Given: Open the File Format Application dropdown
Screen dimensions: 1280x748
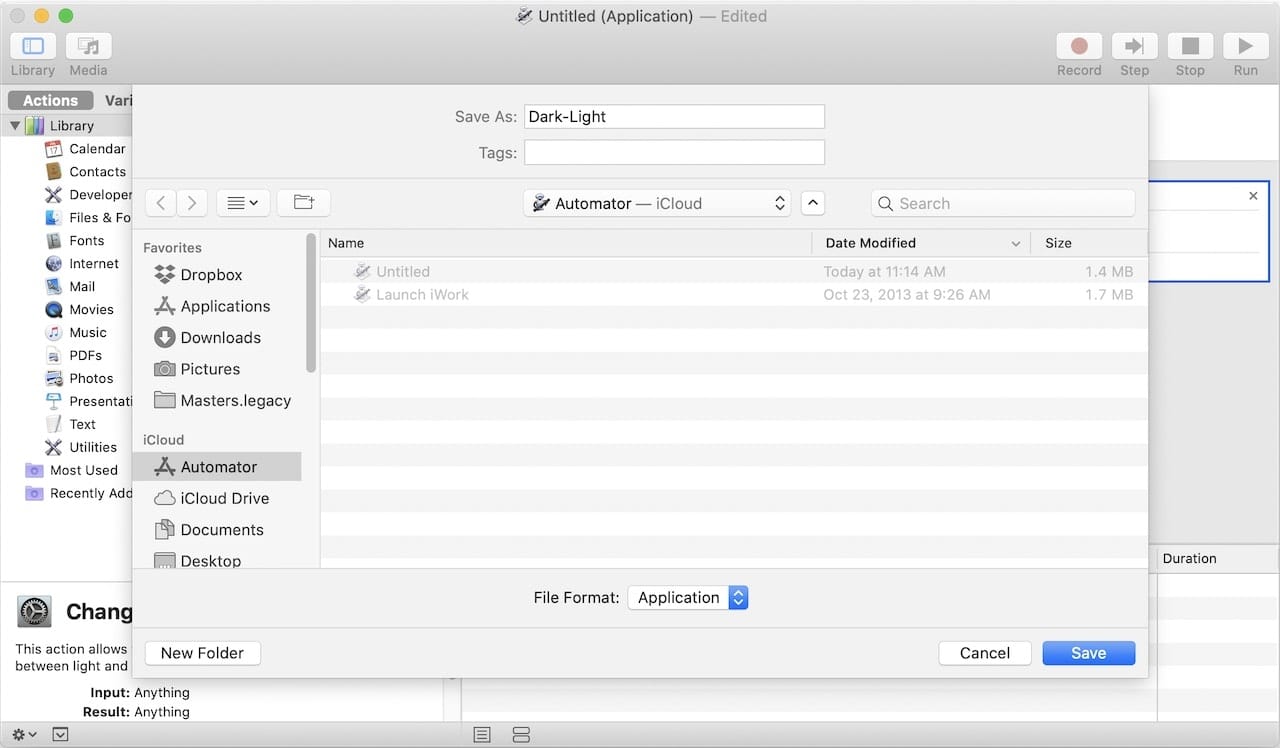Looking at the screenshot, I should [688, 598].
